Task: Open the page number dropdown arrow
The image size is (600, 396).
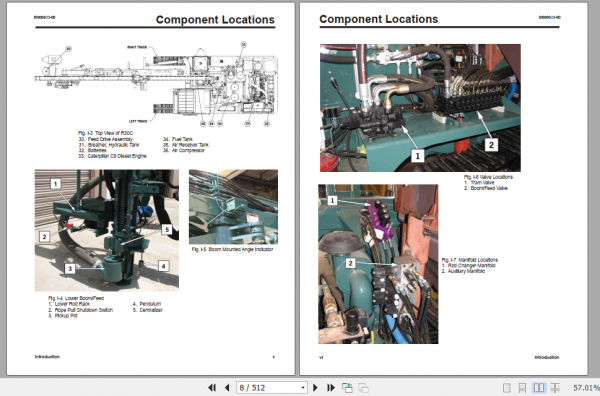Action: (x=303, y=388)
